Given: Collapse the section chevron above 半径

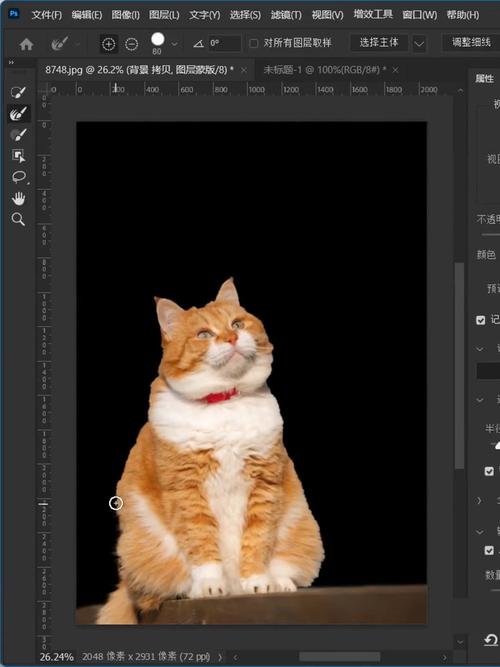Looking at the screenshot, I should pos(480,400).
